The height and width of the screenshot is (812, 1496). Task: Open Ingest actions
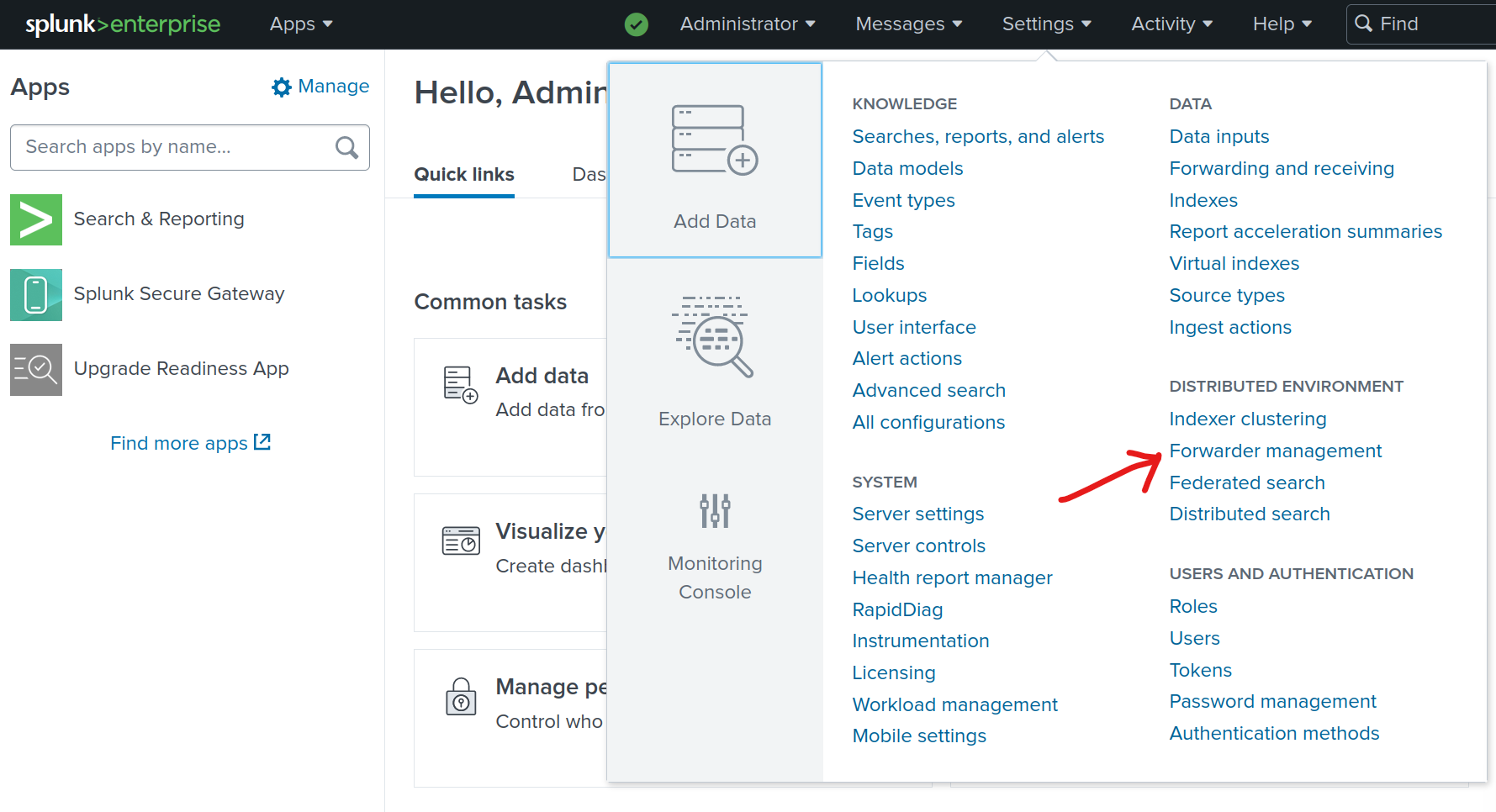click(1230, 328)
